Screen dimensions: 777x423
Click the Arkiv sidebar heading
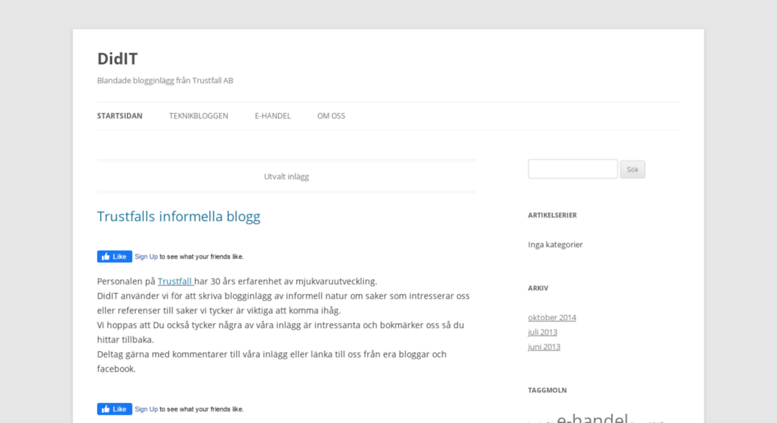pos(538,288)
